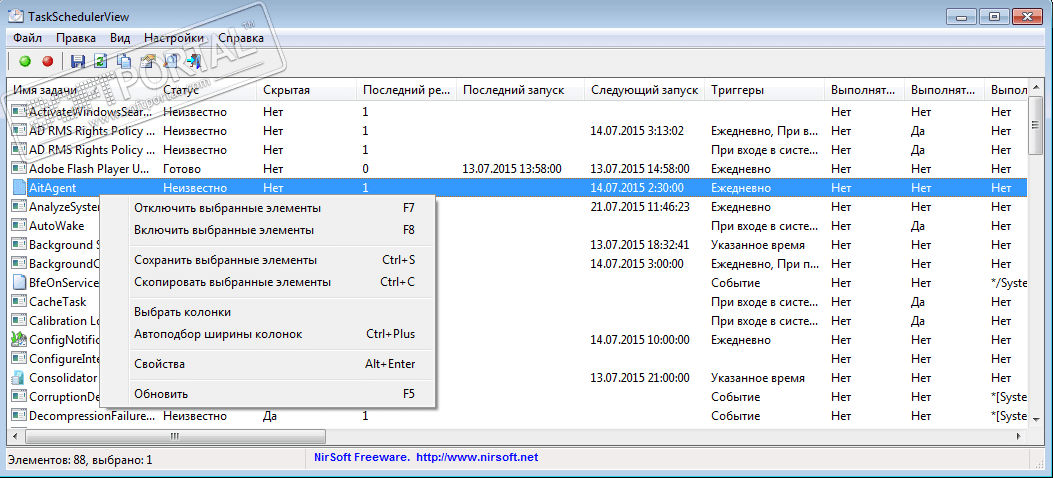Viewport: 1053px width, 478px height.
Task: Click the icon of DecompressionFailure row
Action: [18, 416]
